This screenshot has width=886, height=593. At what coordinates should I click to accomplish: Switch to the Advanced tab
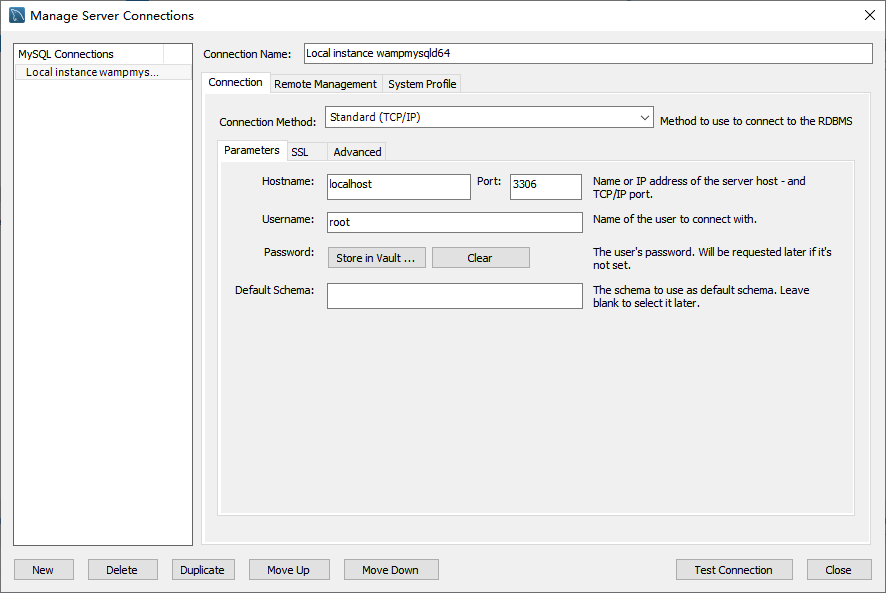(356, 151)
